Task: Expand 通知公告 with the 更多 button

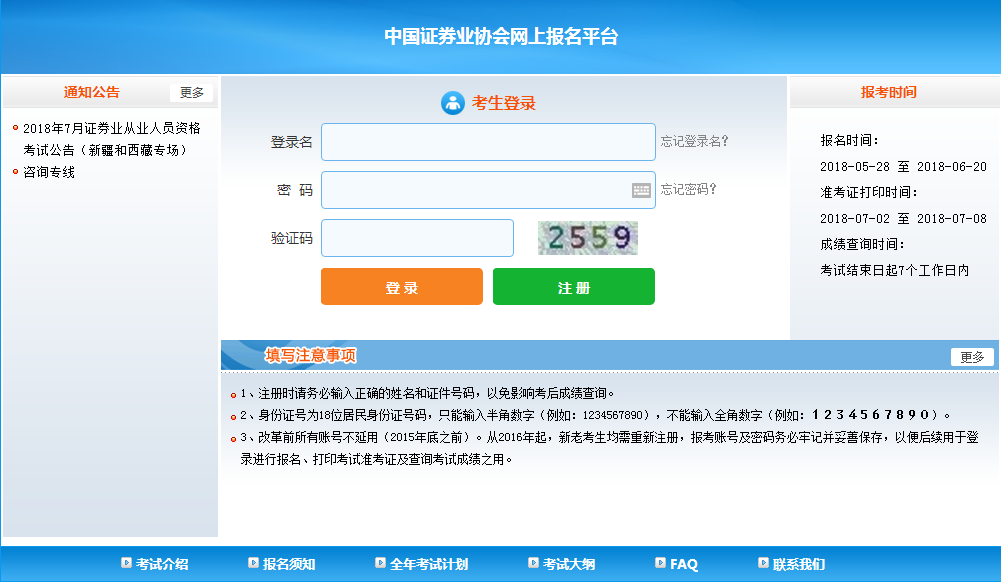Action: pyautogui.click(x=191, y=91)
